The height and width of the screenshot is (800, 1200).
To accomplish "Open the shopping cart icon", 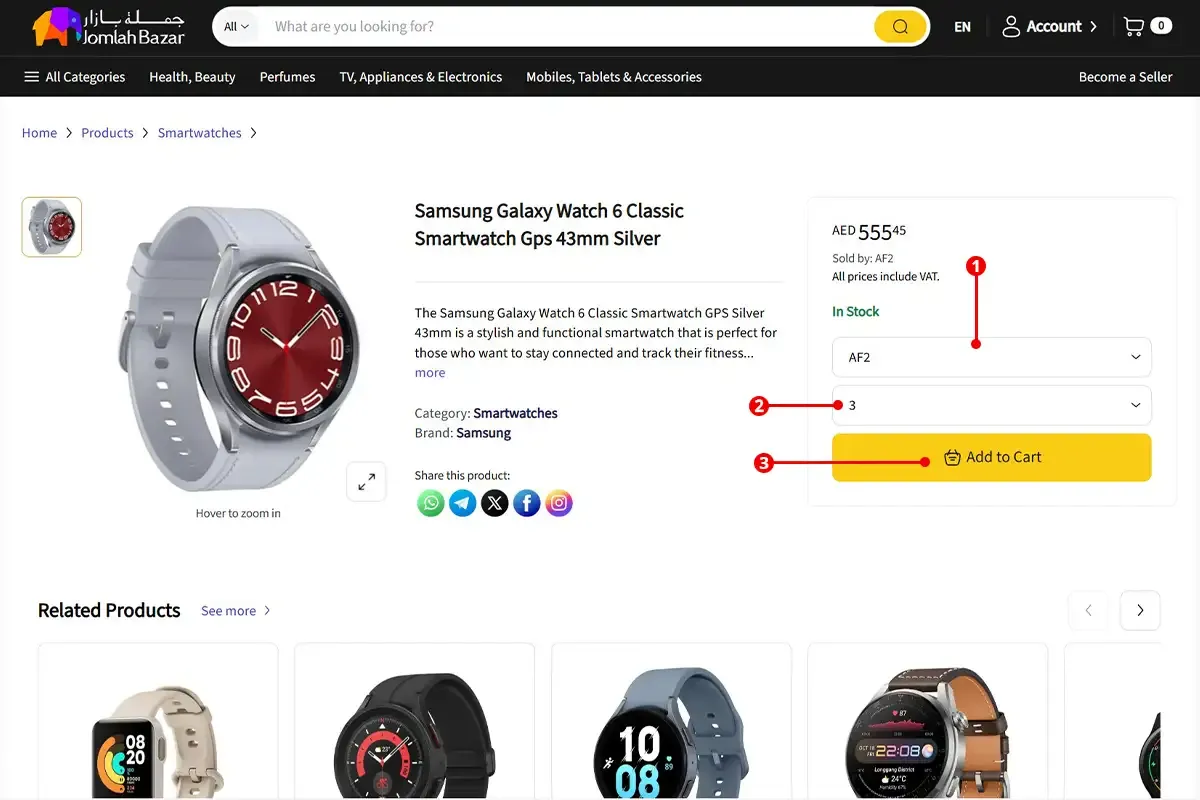I will click(1134, 27).
